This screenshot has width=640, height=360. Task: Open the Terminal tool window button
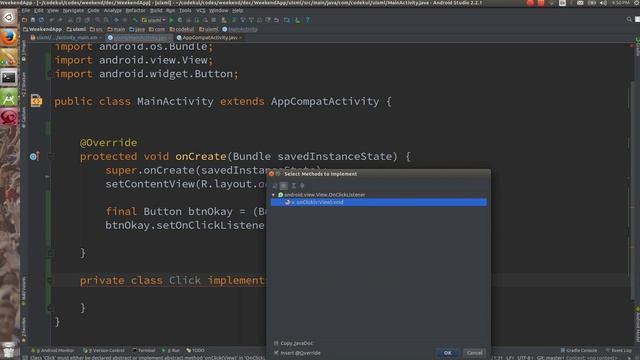[144, 350]
